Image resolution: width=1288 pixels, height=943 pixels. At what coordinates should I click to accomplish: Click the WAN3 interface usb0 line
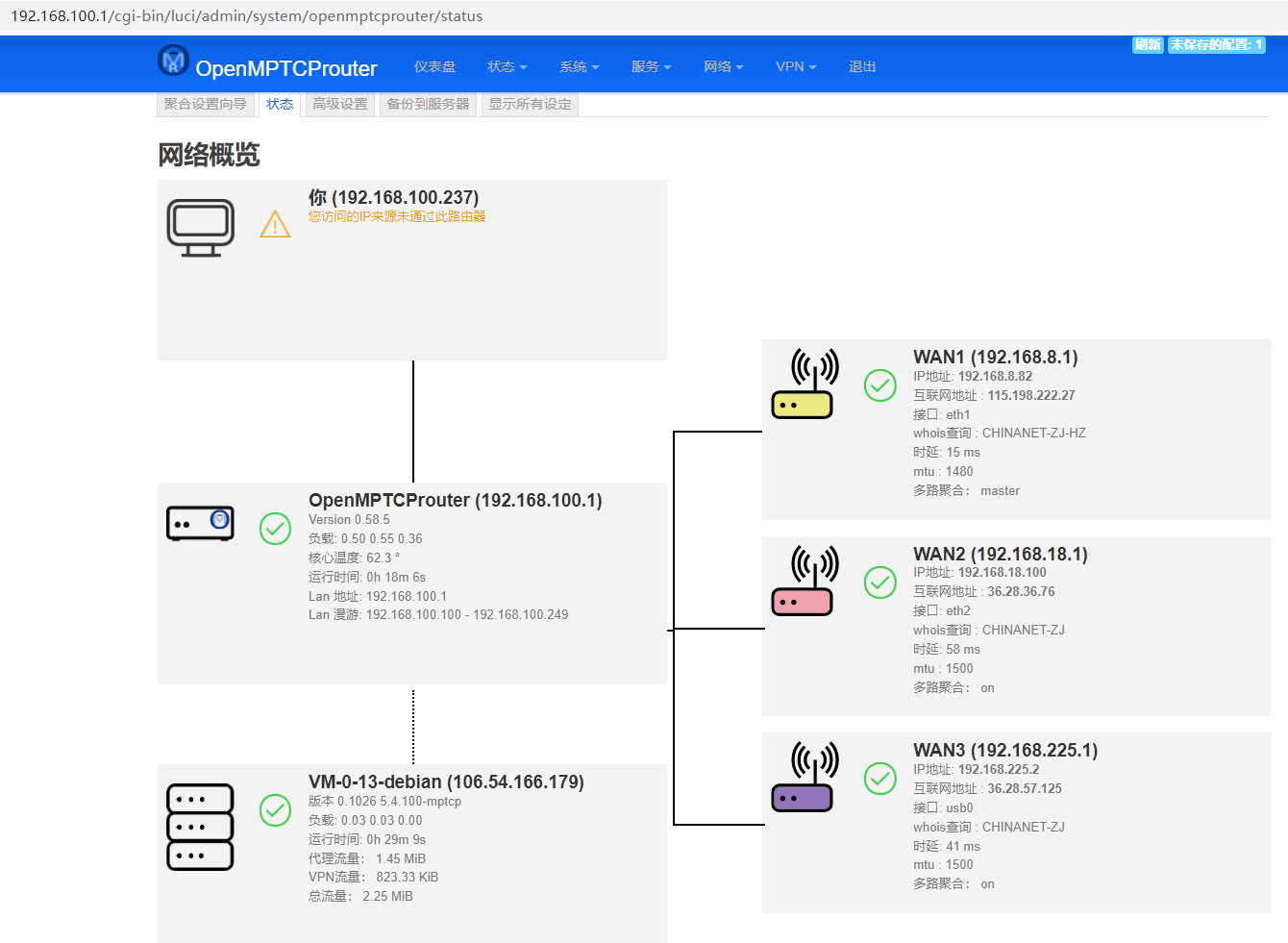943,807
